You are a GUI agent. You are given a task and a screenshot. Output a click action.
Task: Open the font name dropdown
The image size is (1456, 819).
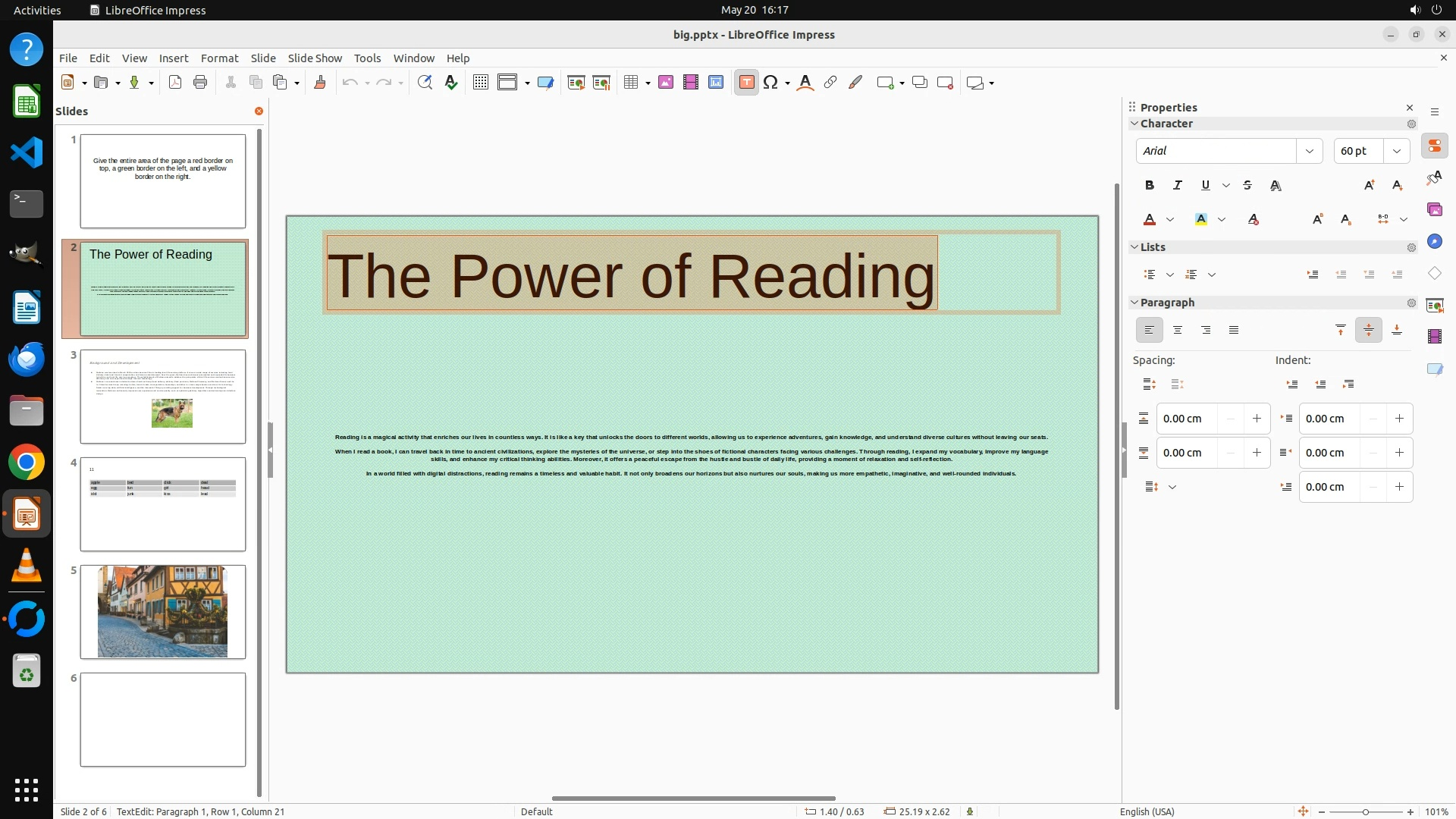coord(1309,151)
